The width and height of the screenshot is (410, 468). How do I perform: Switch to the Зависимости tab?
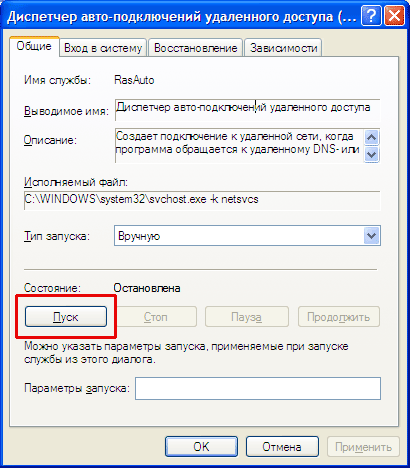283,48
